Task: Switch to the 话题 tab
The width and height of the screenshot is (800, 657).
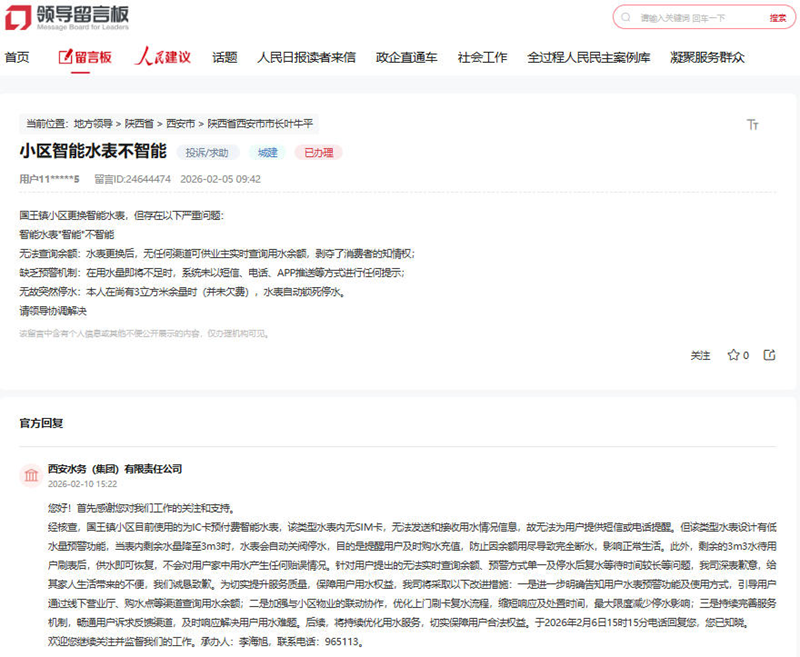Action: click(223, 57)
